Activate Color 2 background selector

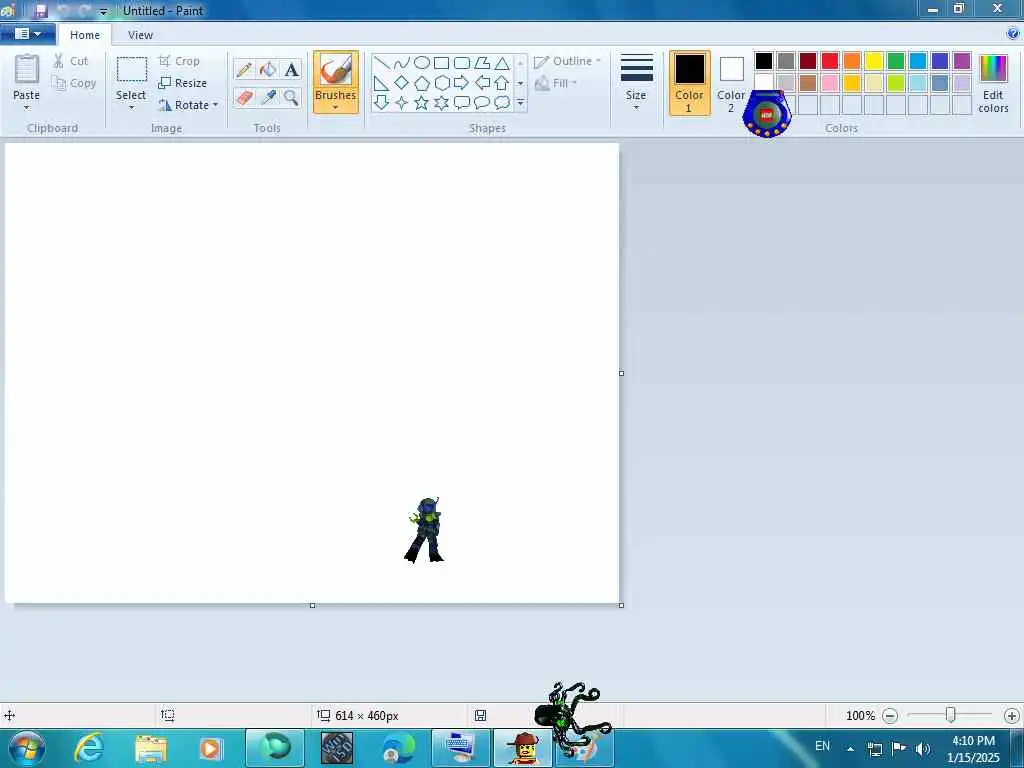731,83
